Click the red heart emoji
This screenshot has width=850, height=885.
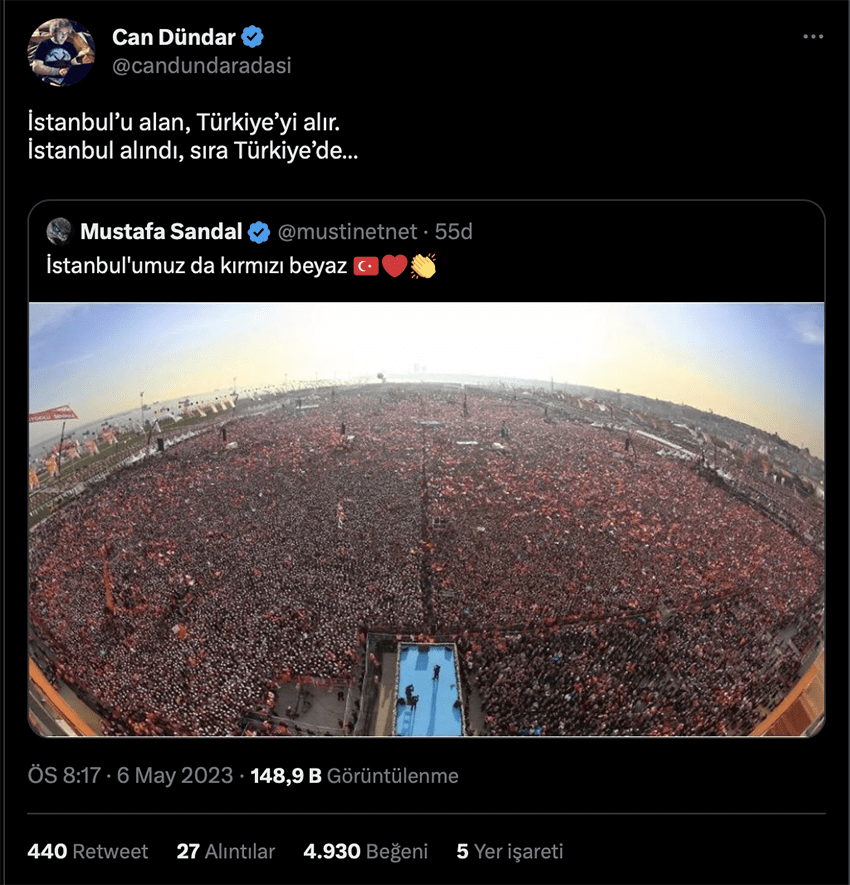point(394,267)
